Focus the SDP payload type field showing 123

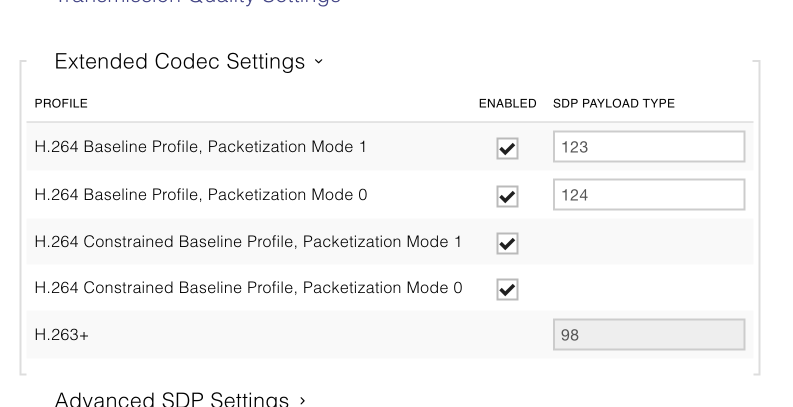click(648, 147)
